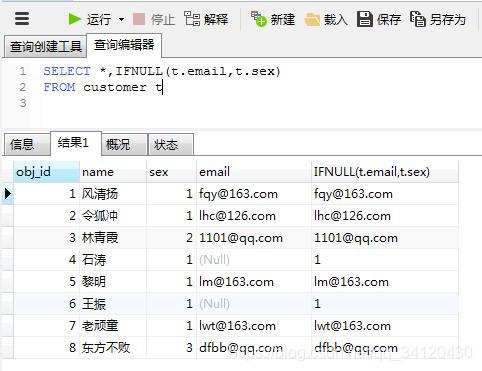
Task: Click the email column header
Action: point(254,172)
